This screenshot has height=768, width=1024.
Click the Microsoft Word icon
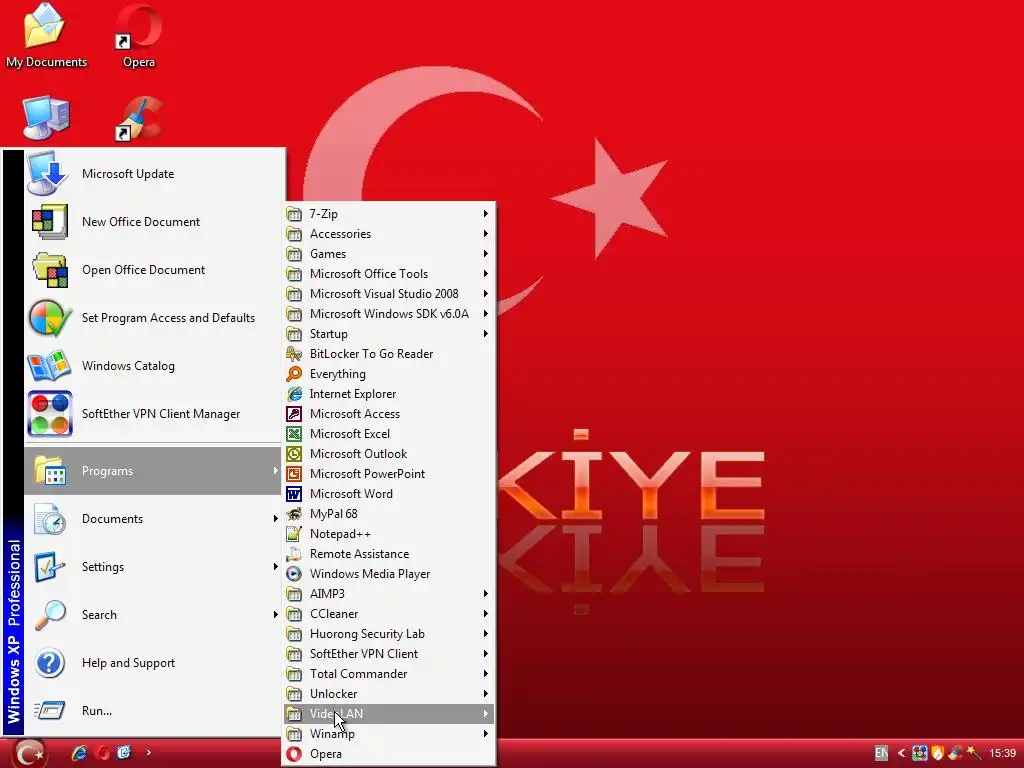point(295,494)
